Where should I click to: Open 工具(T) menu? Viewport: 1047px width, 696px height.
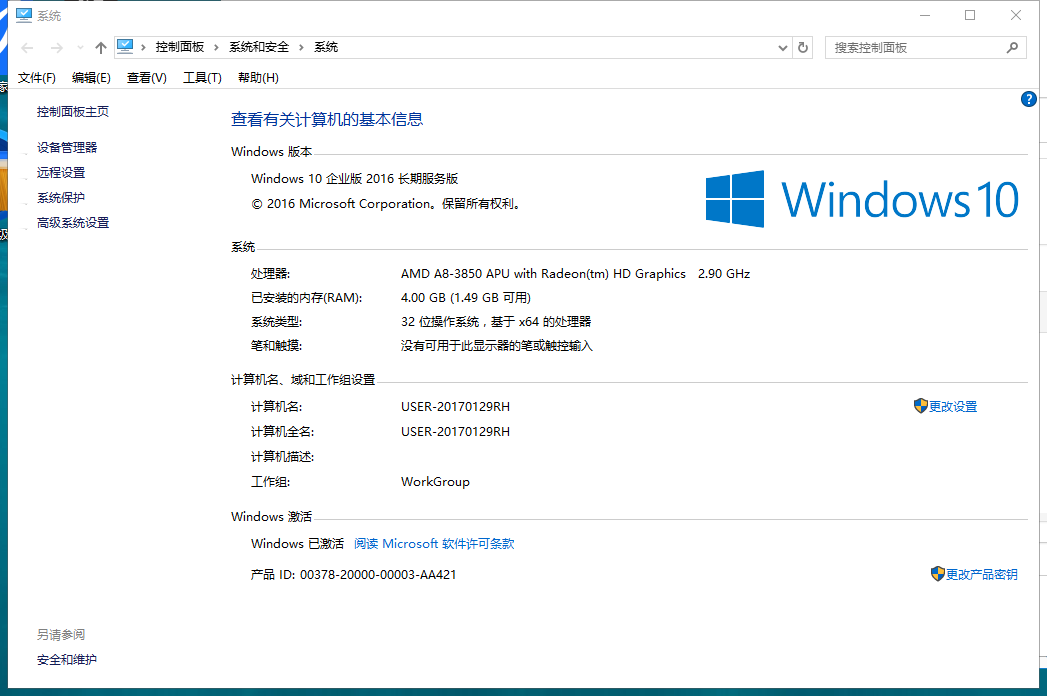point(202,77)
